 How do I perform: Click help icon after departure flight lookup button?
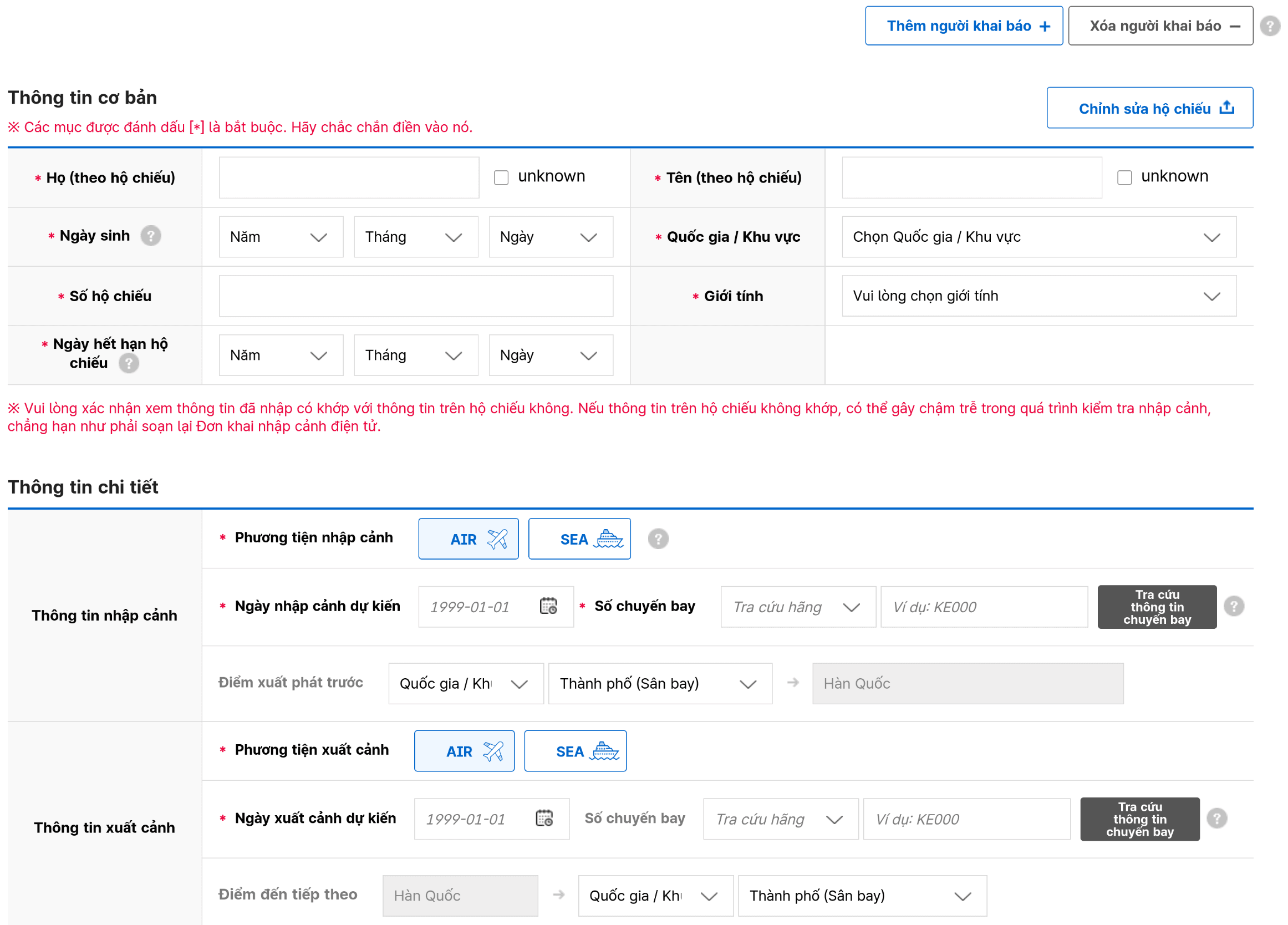coord(1216,818)
